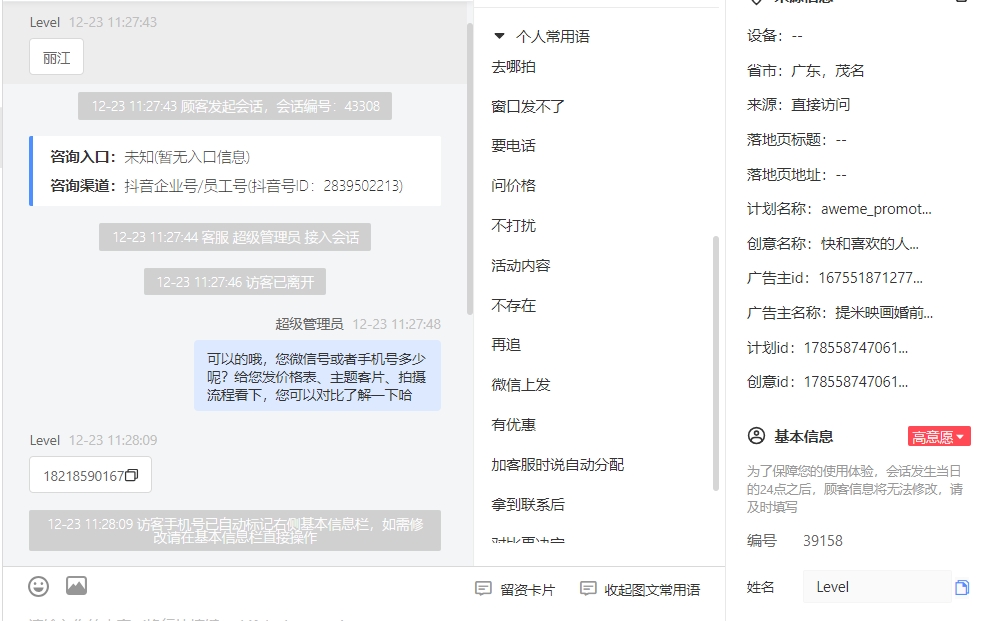Click the Level sender at 11:27:43
This screenshot has width=989, height=621.
(x=45, y=22)
